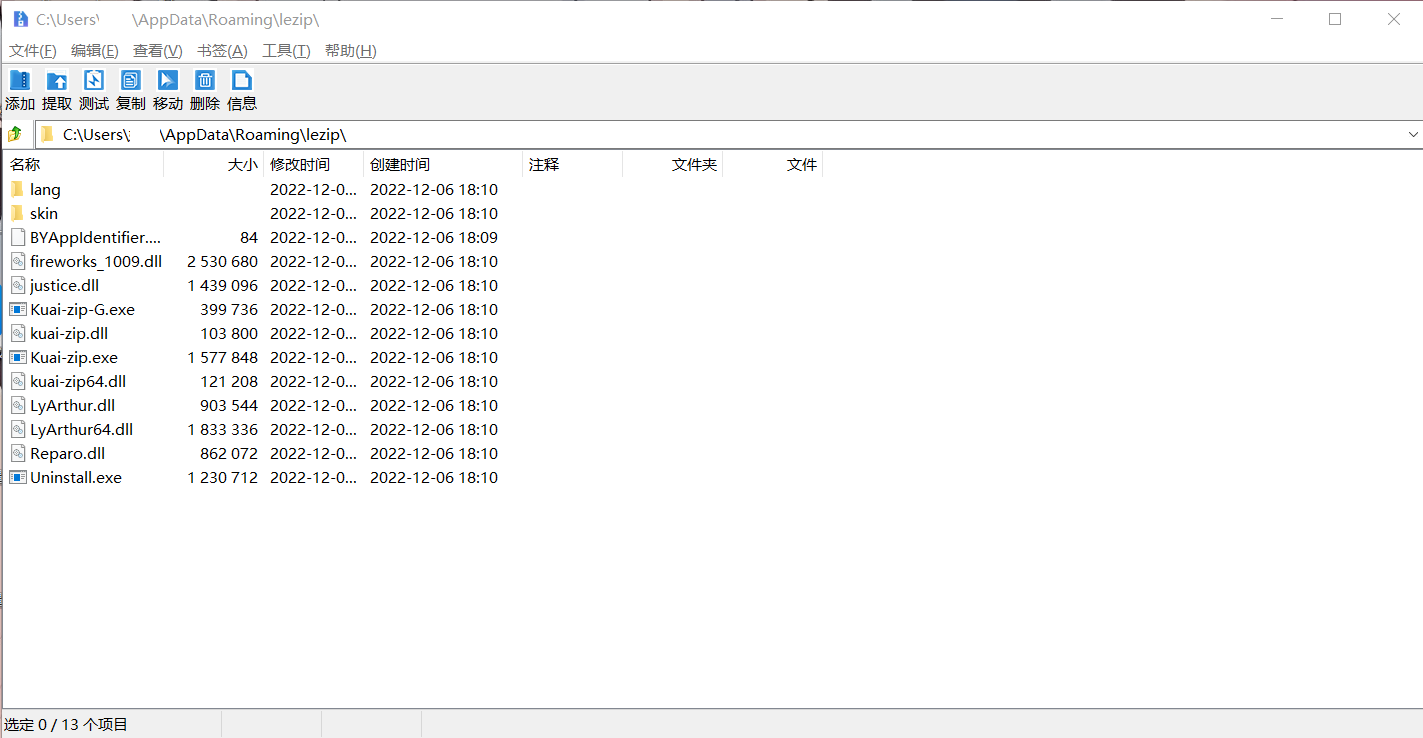Click the address path input field
The width and height of the screenshot is (1423, 738).
click(x=728, y=134)
